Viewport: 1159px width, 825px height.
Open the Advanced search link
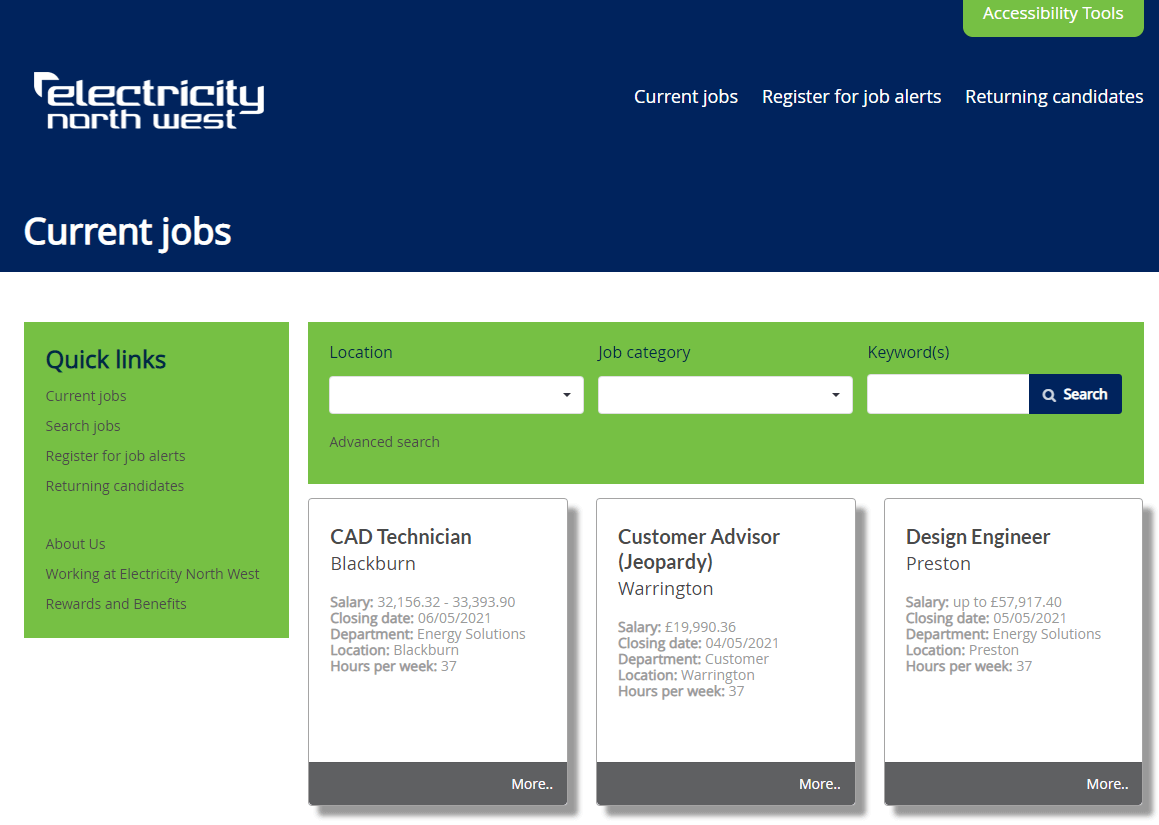tap(384, 442)
